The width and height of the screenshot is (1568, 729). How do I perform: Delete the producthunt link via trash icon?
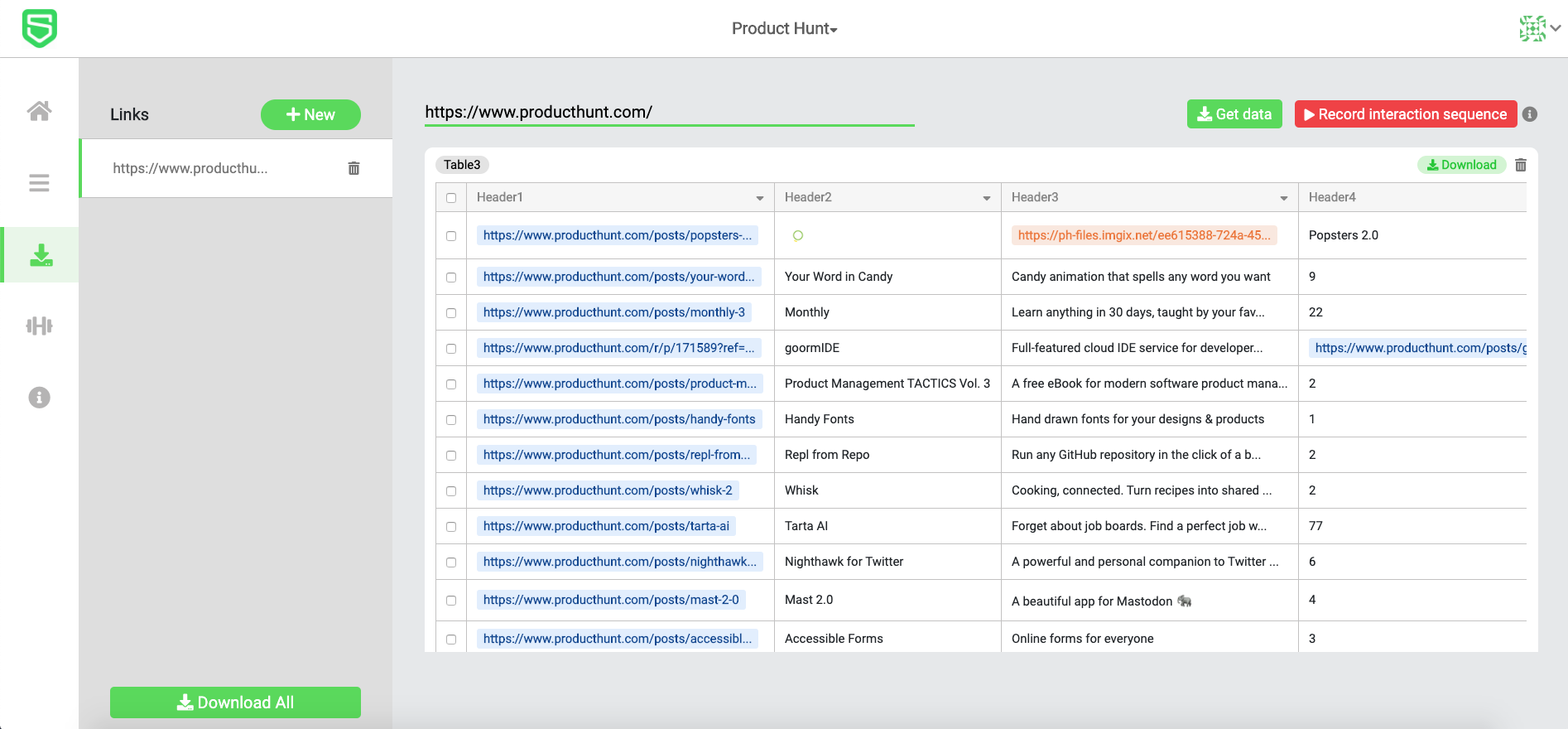[354, 168]
